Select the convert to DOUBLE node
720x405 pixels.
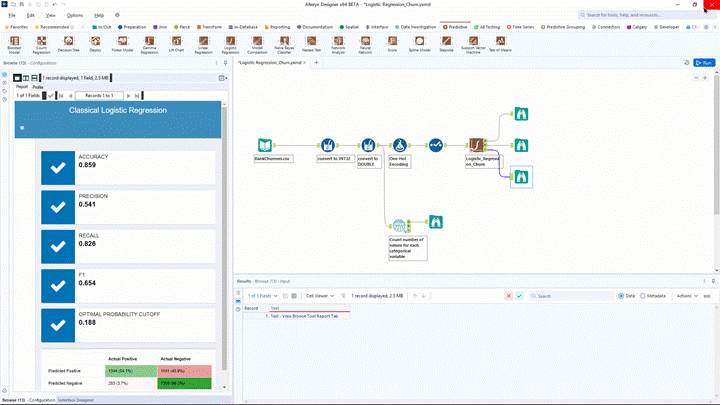[368, 145]
